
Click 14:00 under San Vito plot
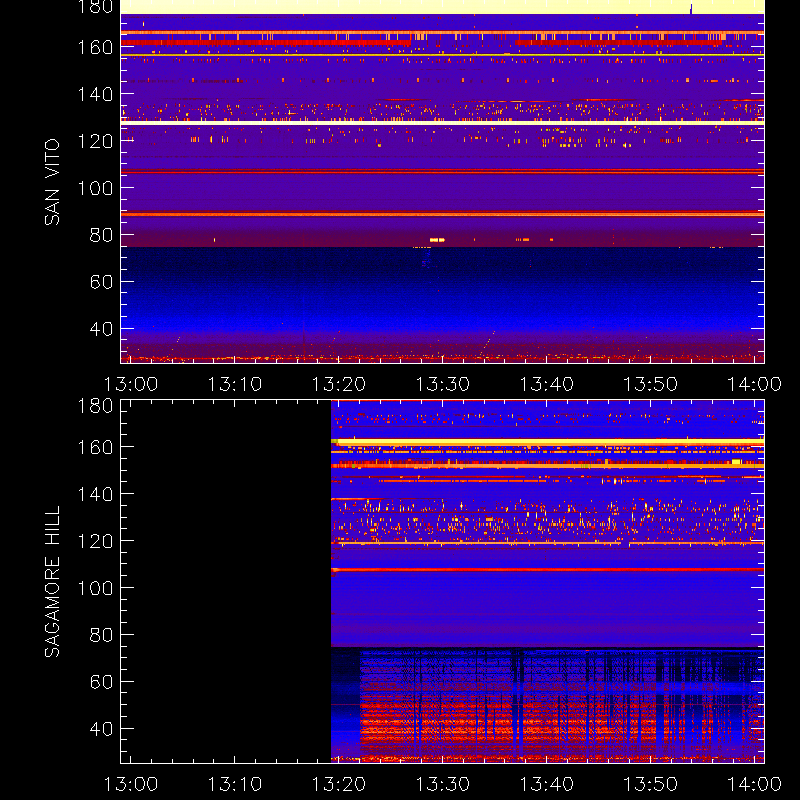tap(755, 384)
